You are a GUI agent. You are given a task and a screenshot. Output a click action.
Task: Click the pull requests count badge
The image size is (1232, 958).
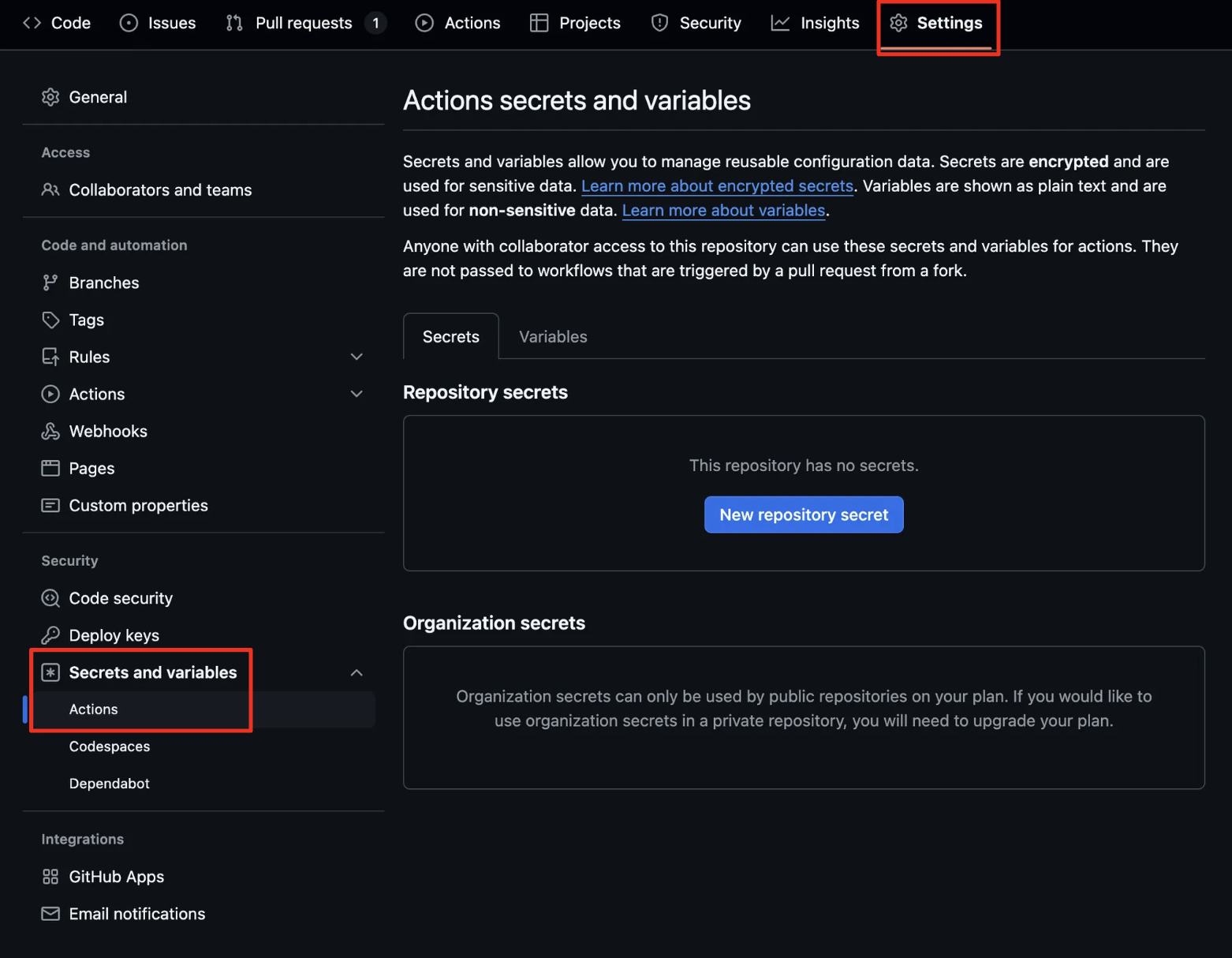coord(376,23)
